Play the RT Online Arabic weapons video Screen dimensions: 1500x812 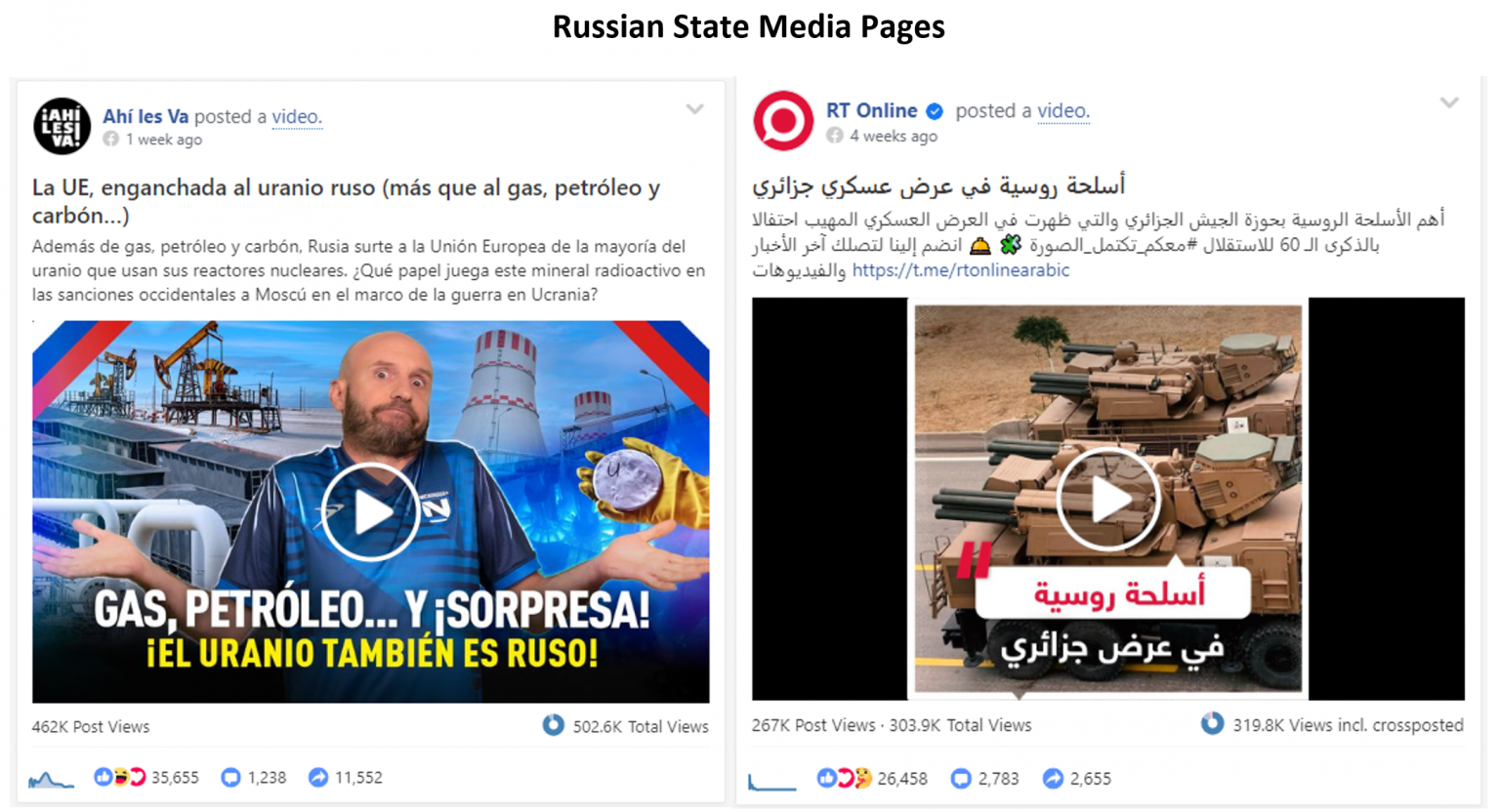coord(1108,499)
